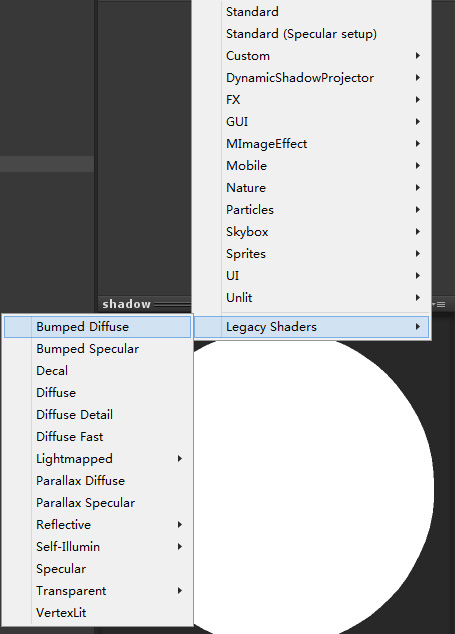
Task: Open the GUI shader submenu
Action: (x=311, y=121)
